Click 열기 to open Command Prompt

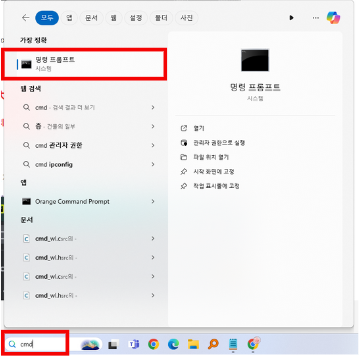tap(199, 128)
